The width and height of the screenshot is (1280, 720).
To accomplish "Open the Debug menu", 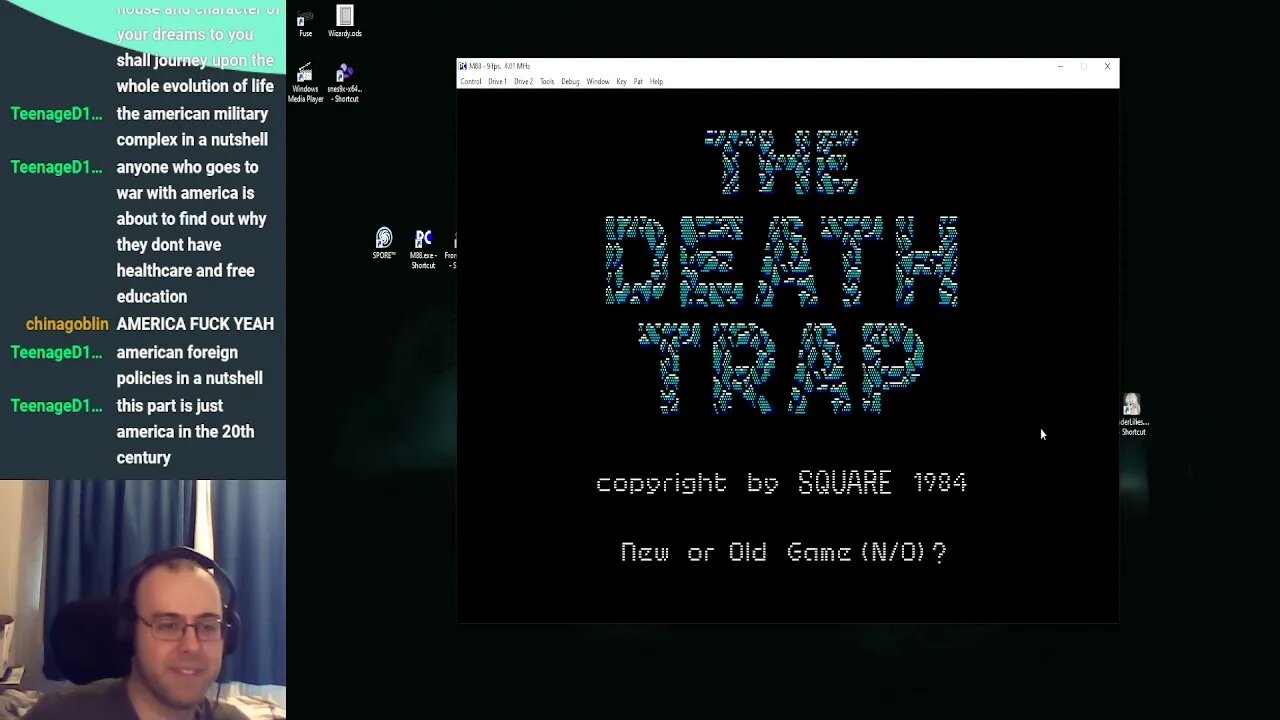I will pos(570,82).
